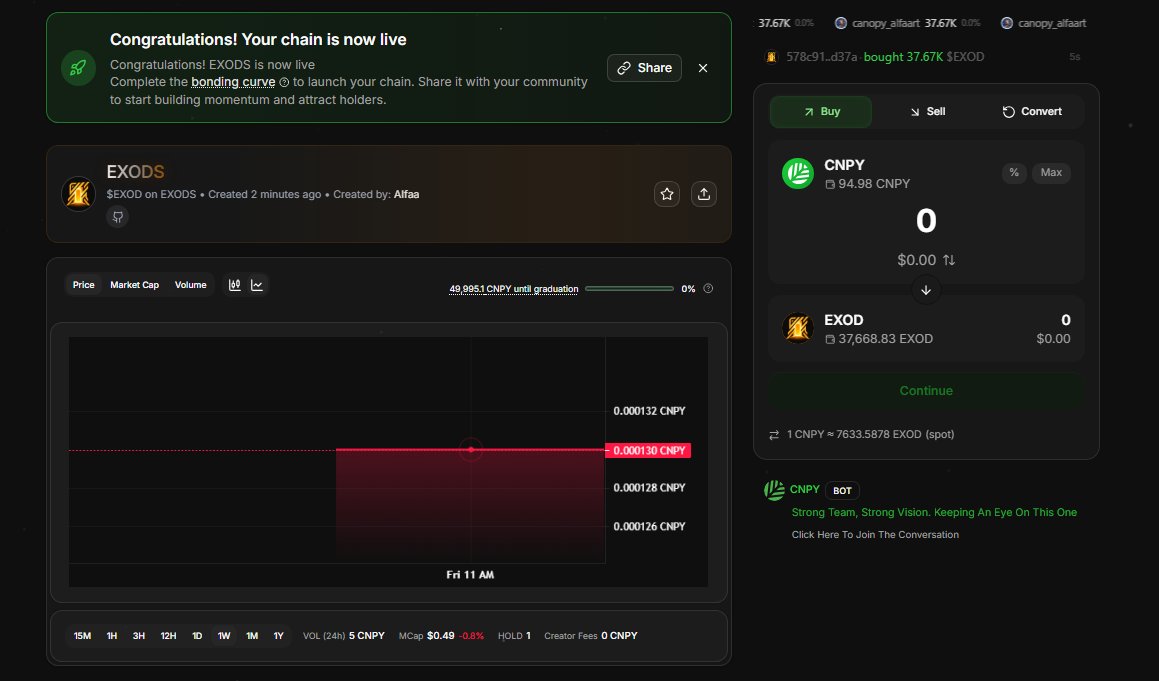Click the swap direction arrow between CNPY and EXOD
The height and width of the screenshot is (681, 1159).
pos(926,289)
